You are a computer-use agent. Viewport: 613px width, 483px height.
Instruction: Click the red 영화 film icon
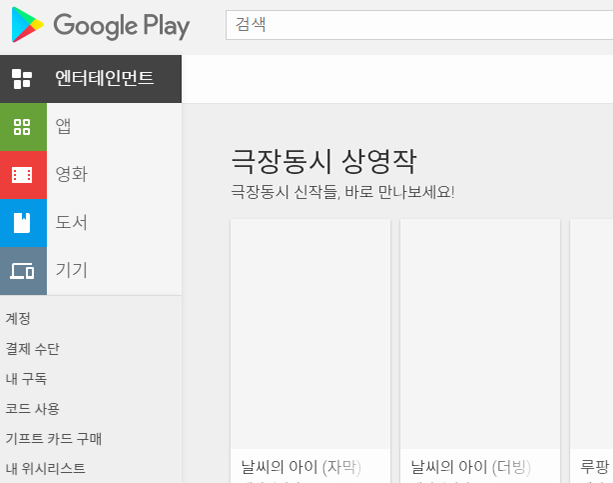point(23,175)
